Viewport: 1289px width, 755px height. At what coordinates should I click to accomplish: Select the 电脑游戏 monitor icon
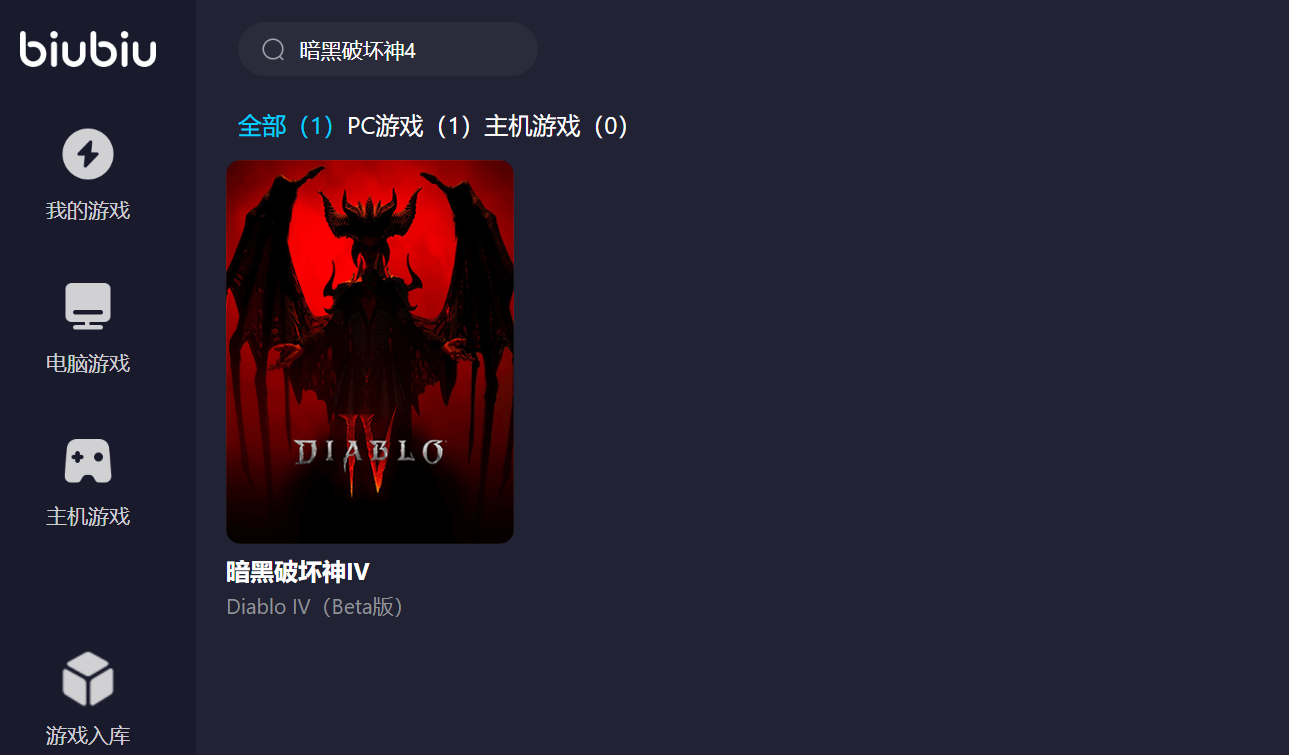[88, 306]
